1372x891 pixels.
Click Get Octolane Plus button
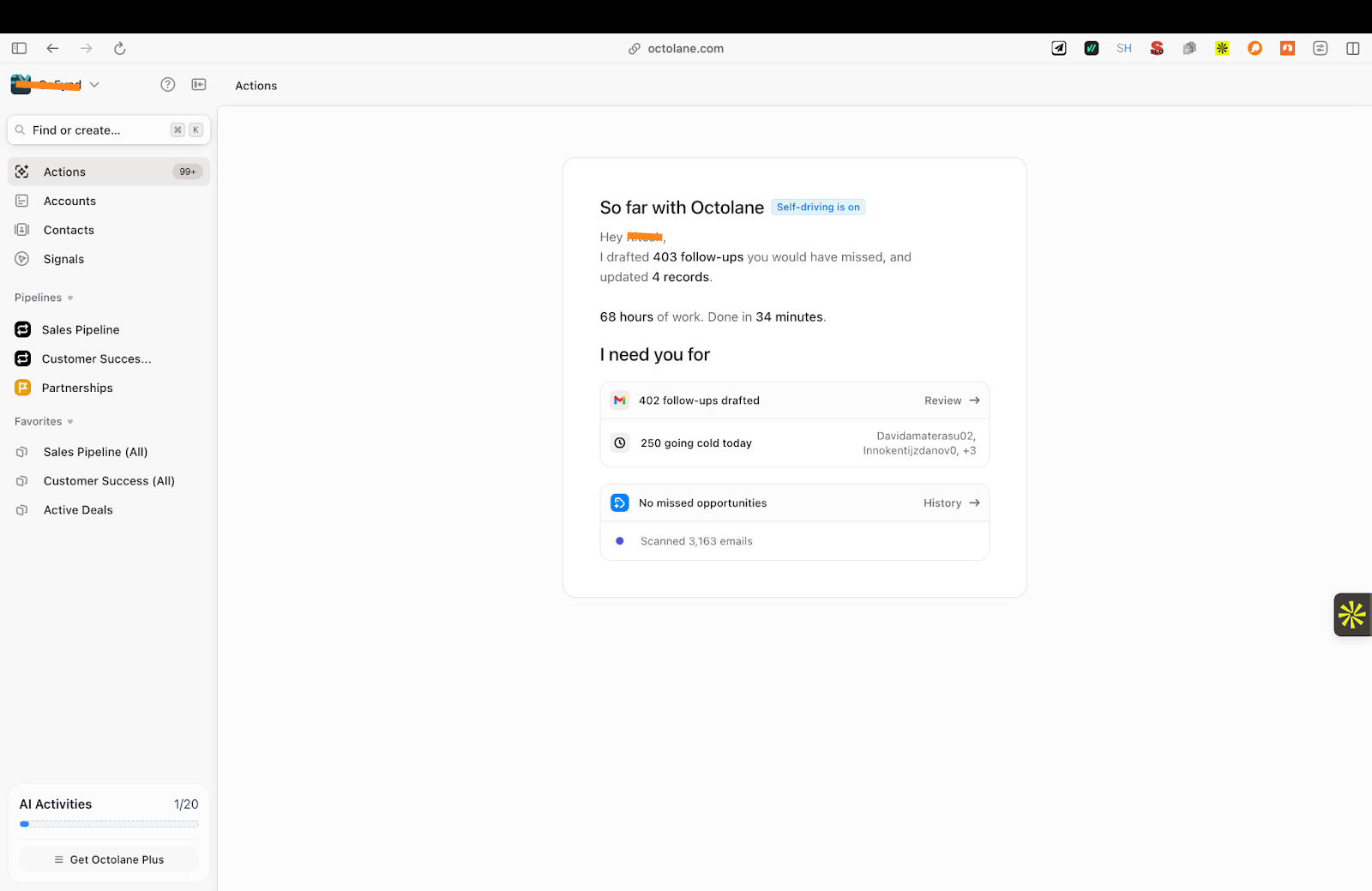tap(109, 859)
